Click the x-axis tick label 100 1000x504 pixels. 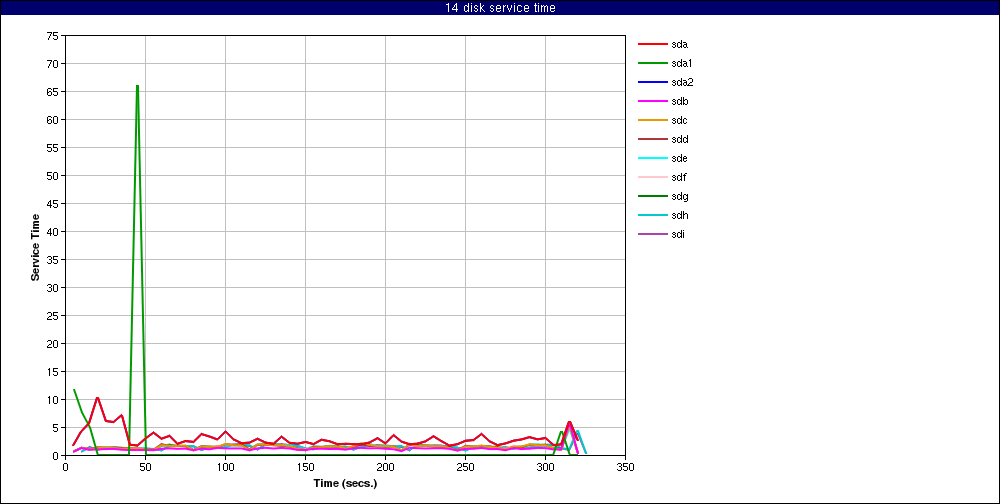pyautogui.click(x=225, y=467)
